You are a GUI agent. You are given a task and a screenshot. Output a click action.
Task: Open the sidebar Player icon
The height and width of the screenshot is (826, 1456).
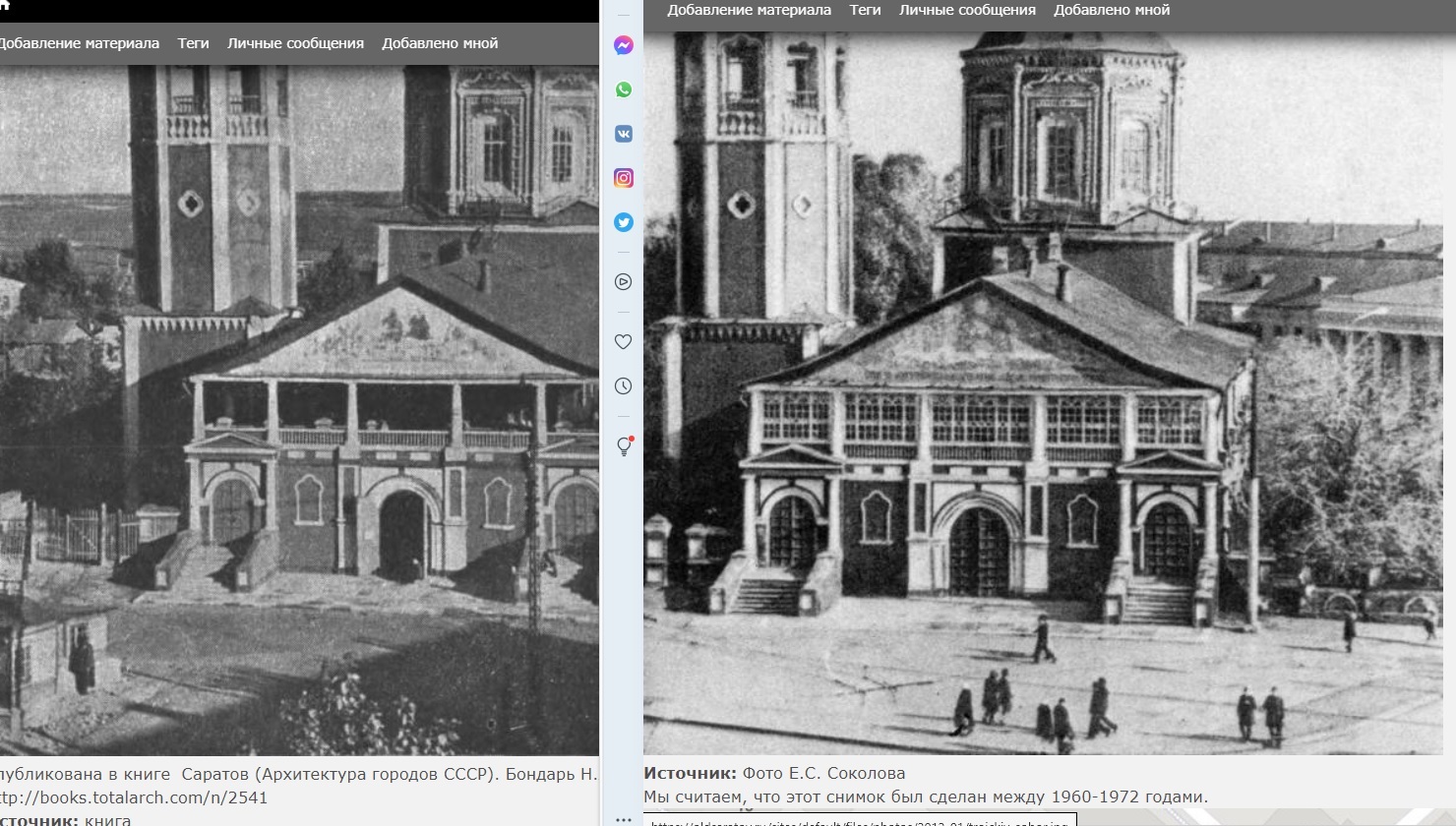click(623, 282)
